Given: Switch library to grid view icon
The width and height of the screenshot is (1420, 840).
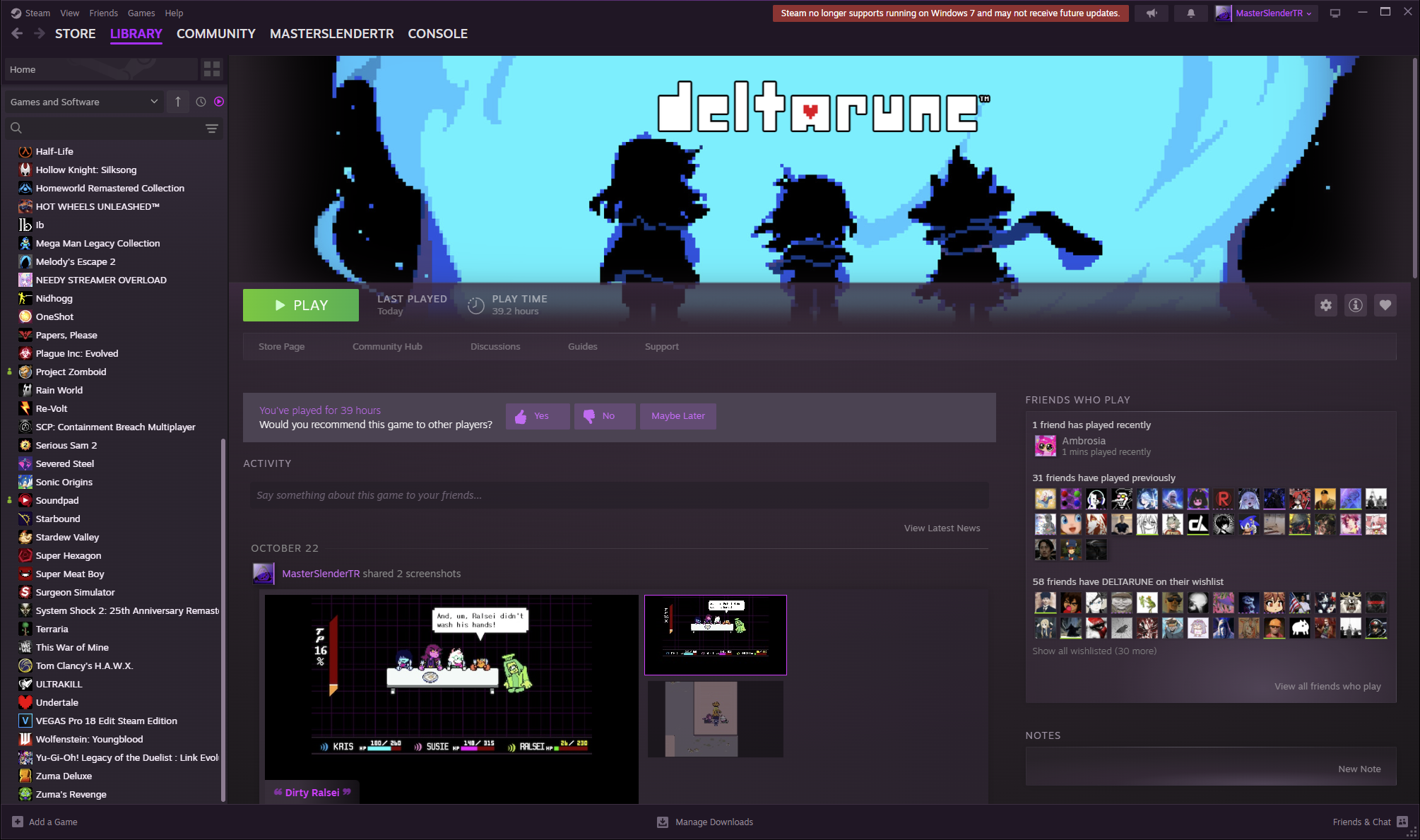Looking at the screenshot, I should [x=212, y=69].
